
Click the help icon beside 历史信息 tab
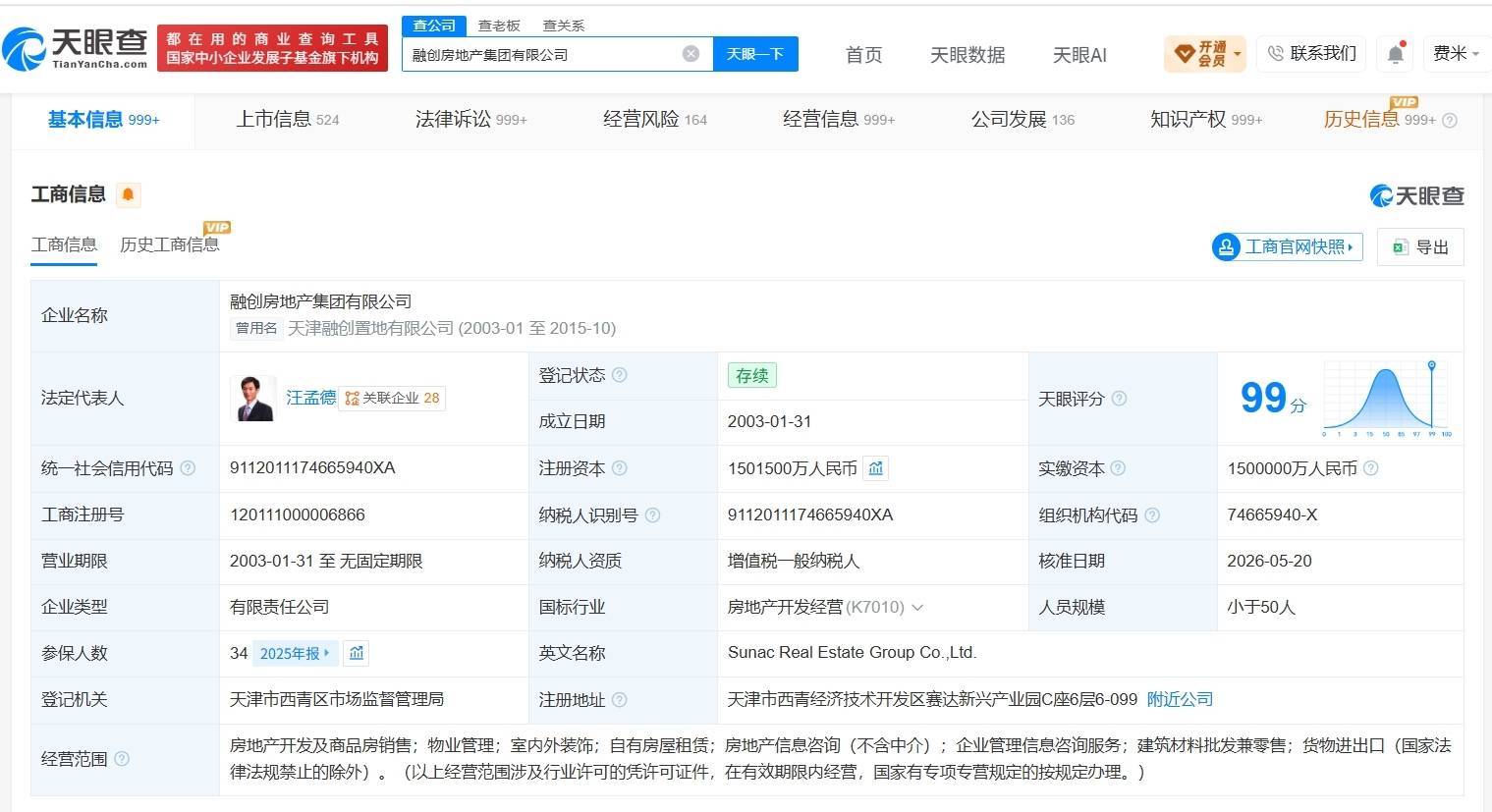point(1450,121)
